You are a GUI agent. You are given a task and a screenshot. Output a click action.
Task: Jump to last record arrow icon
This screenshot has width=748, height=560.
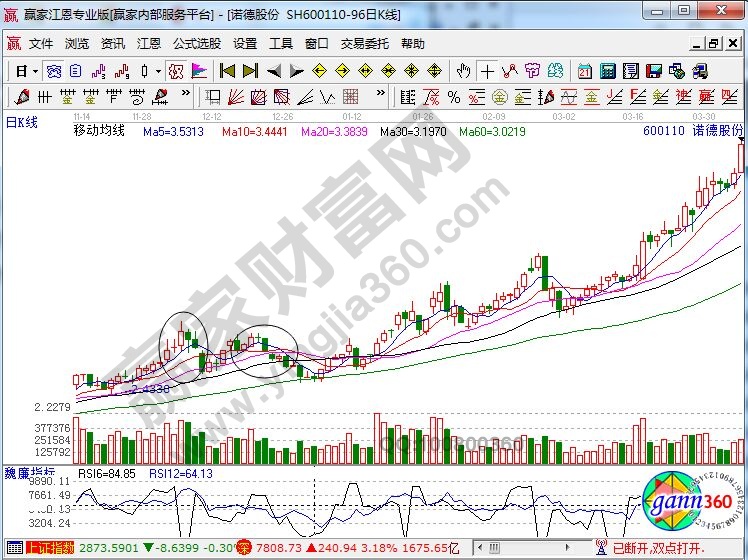pos(250,71)
